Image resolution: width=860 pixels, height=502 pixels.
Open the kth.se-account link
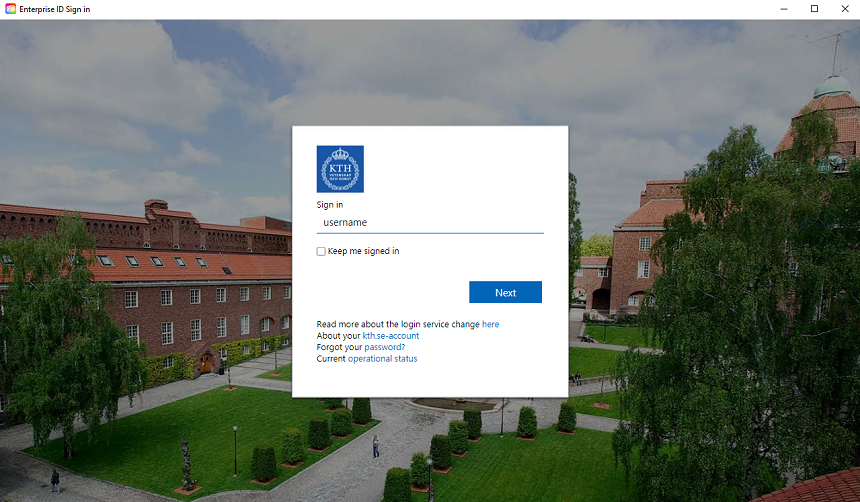coord(386,335)
